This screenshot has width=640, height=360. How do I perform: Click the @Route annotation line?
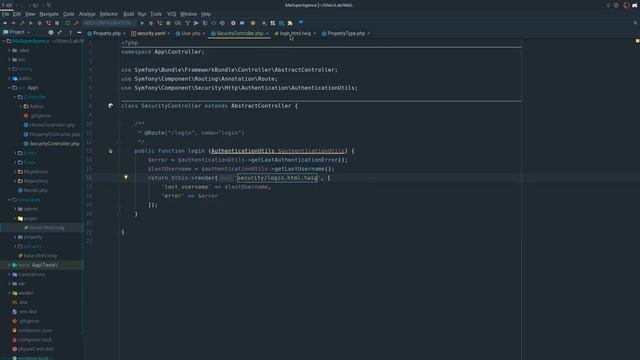[x=191, y=133]
